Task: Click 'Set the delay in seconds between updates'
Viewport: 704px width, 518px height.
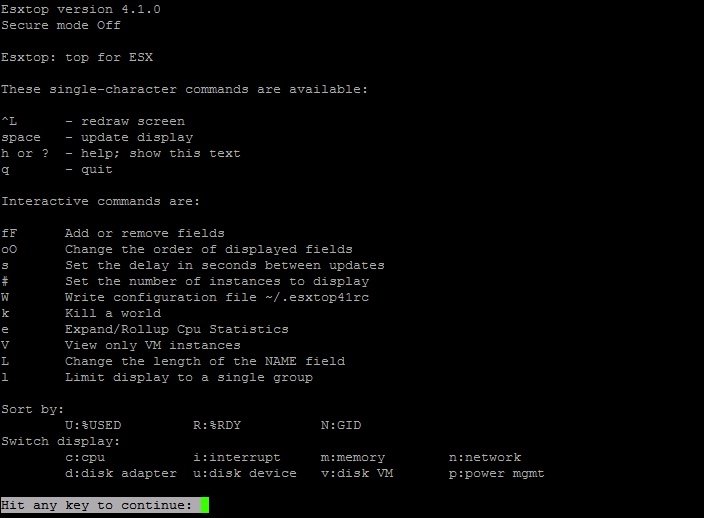Action: tap(224, 265)
